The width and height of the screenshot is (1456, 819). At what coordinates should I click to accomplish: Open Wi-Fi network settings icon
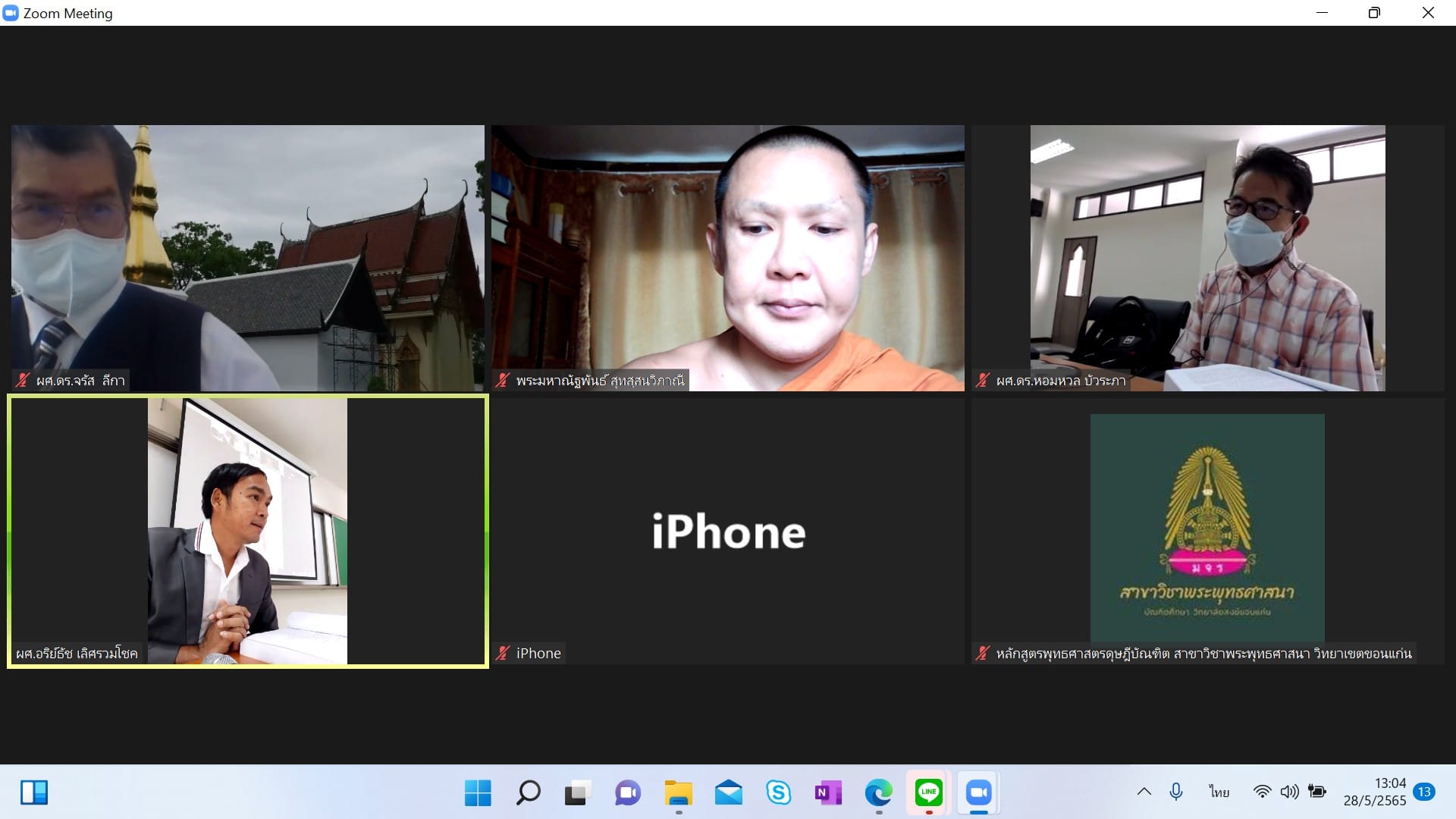click(1262, 792)
